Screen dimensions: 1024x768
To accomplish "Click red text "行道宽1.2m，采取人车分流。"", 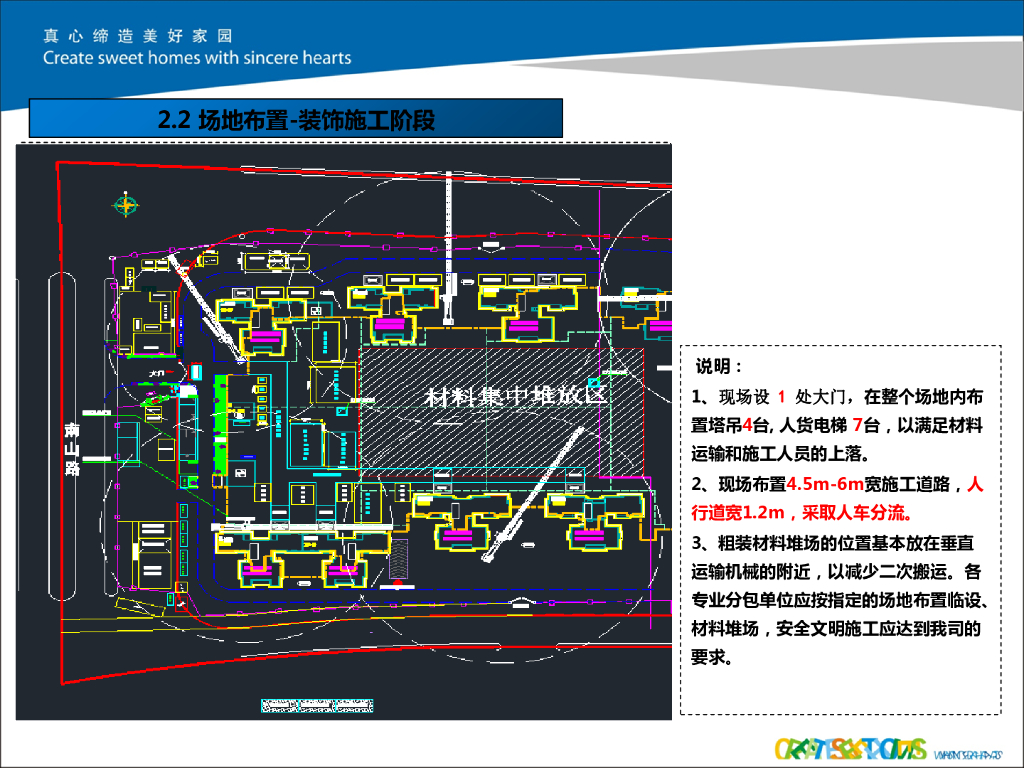I will (x=803, y=513).
